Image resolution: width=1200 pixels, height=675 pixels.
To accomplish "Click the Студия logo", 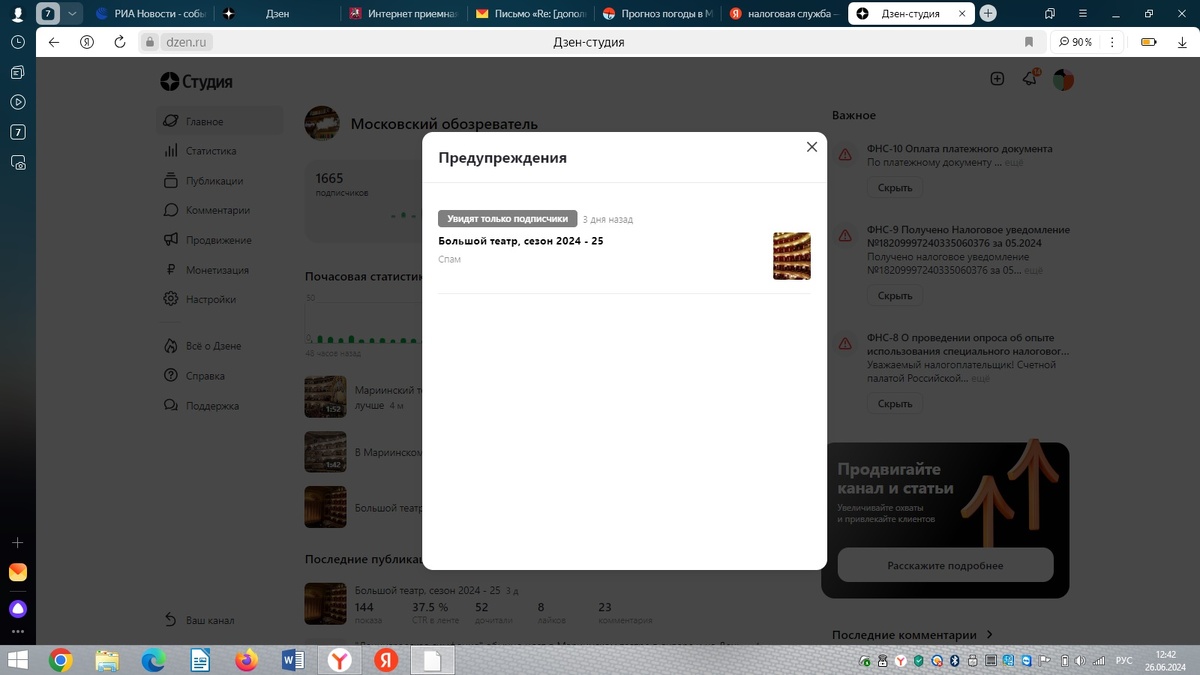I will [196, 82].
